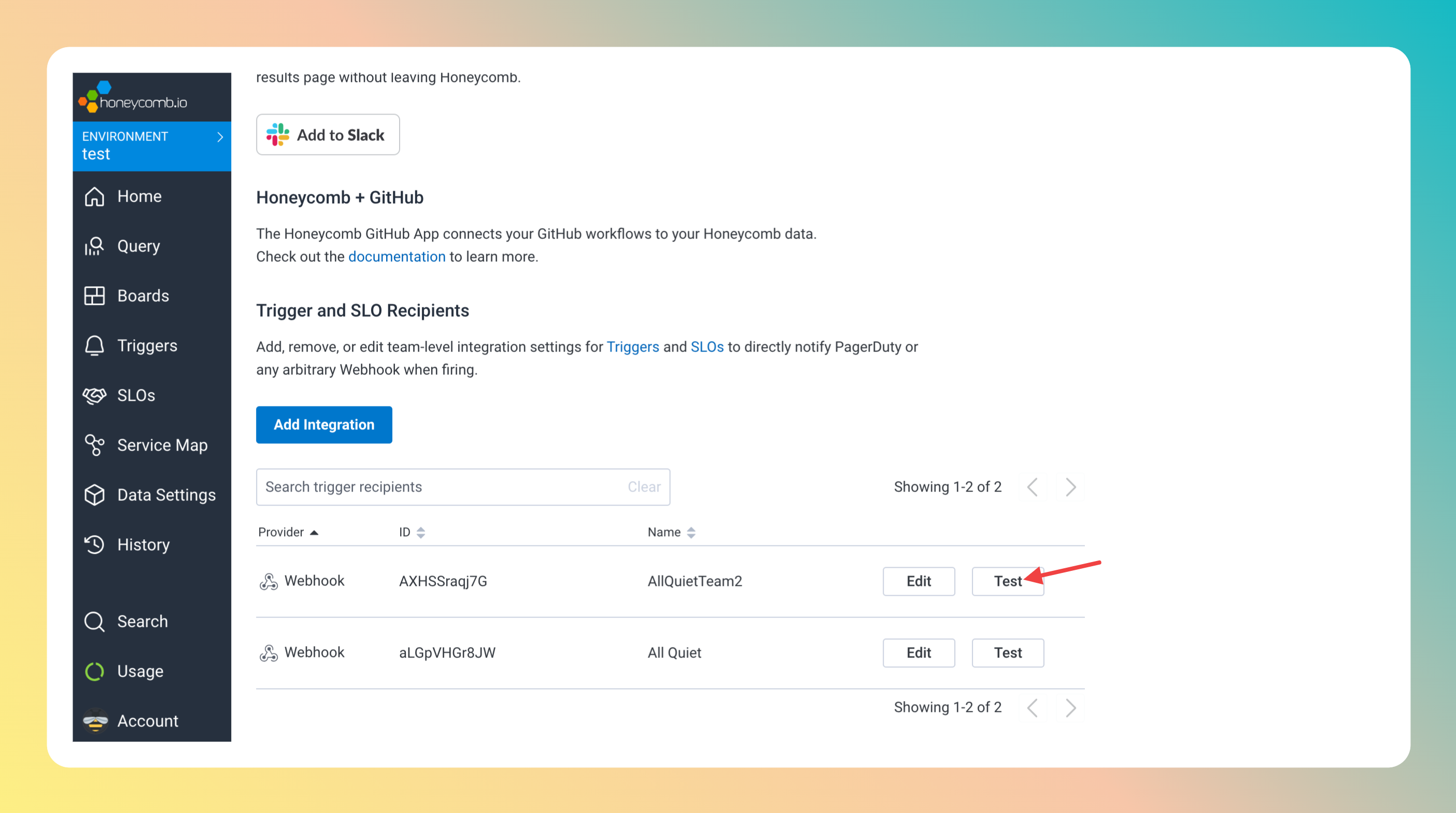The height and width of the screenshot is (813, 1456).
Task: Expand the ENVIRONMENT test selector chevron
Action: coord(220,137)
